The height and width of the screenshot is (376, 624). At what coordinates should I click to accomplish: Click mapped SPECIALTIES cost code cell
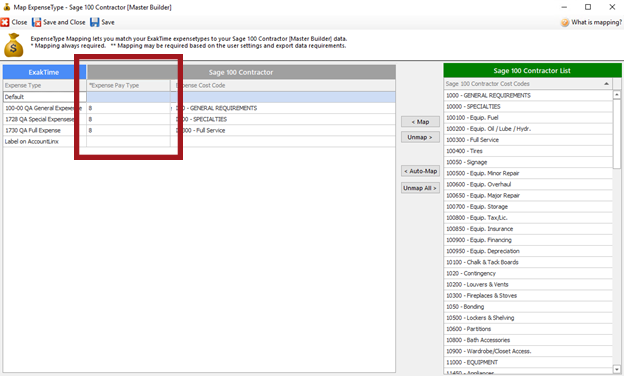(x=283, y=119)
